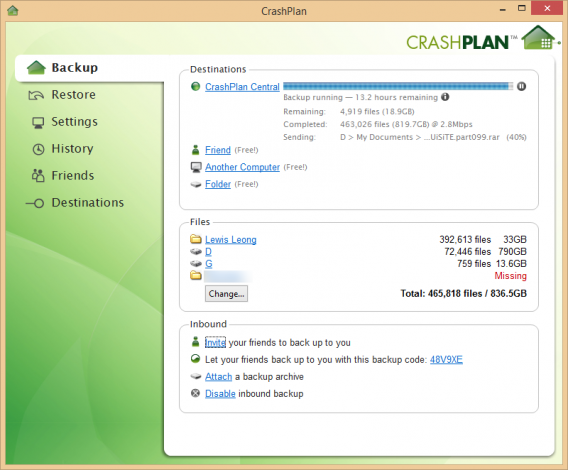Screen dimensions: 568x470
Task: Click the green house Backup icon
Action: point(36,67)
